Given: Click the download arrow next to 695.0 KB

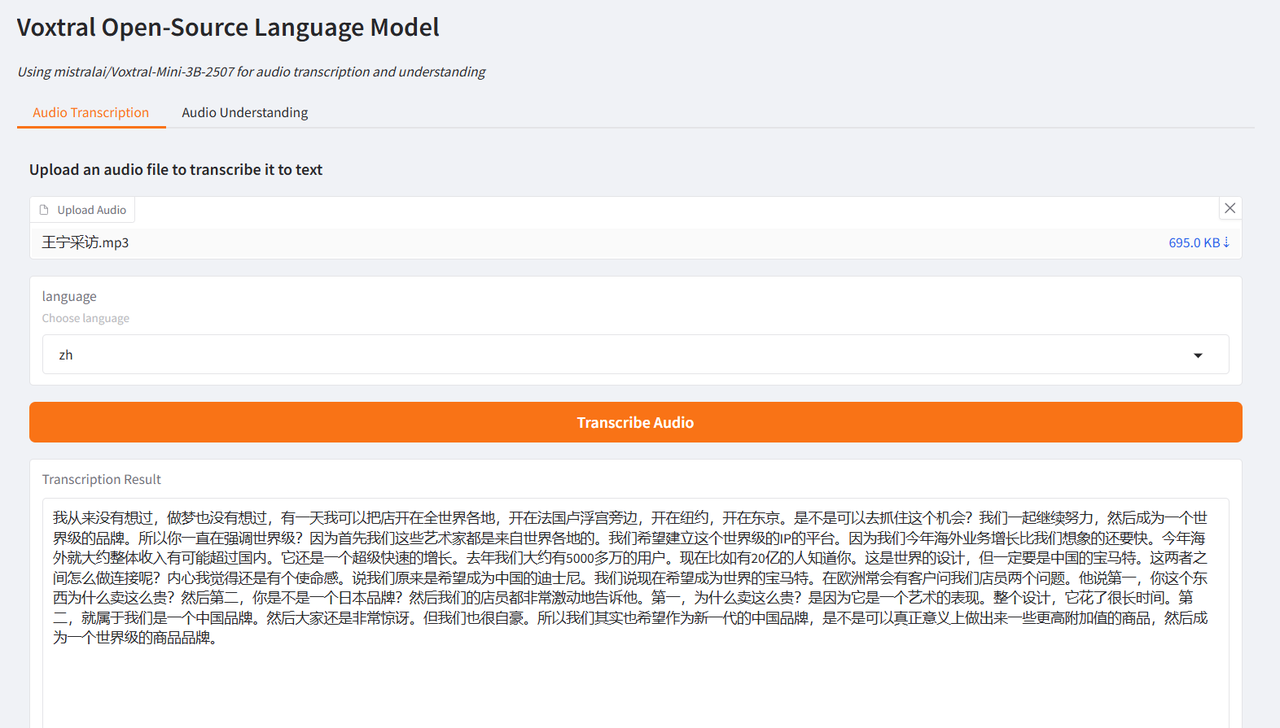Looking at the screenshot, I should coord(1226,243).
